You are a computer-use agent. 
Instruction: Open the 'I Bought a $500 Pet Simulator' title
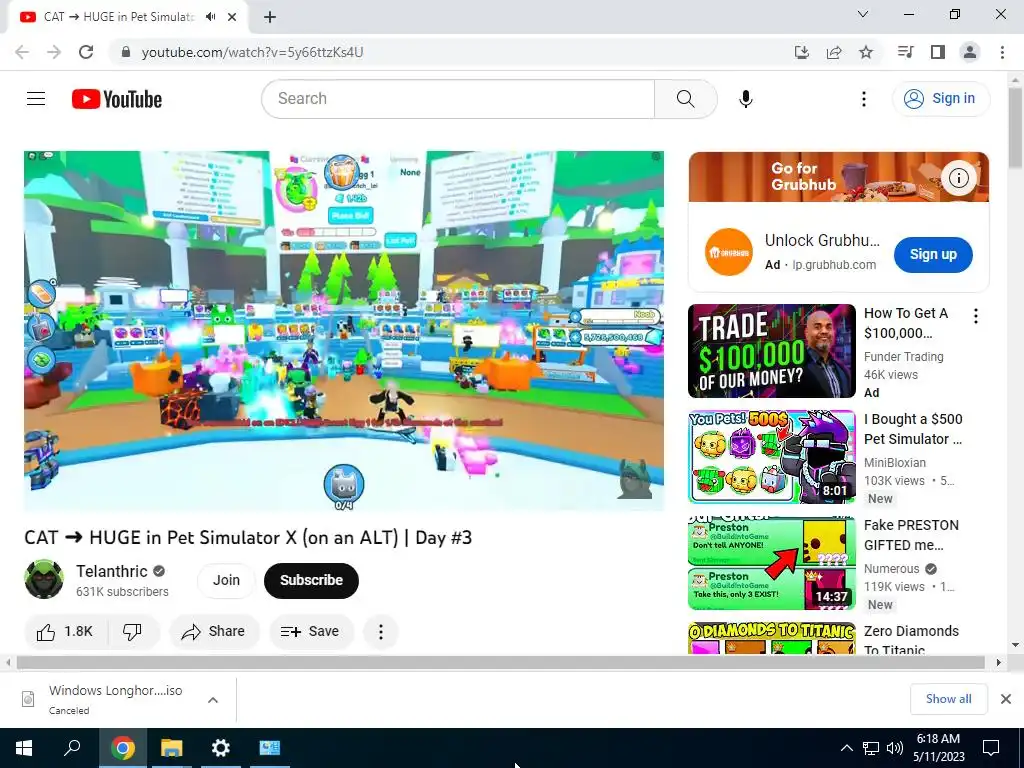point(913,429)
